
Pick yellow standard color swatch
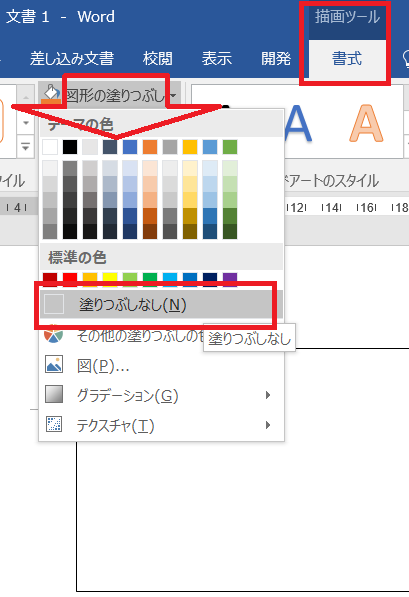(x=110, y=279)
